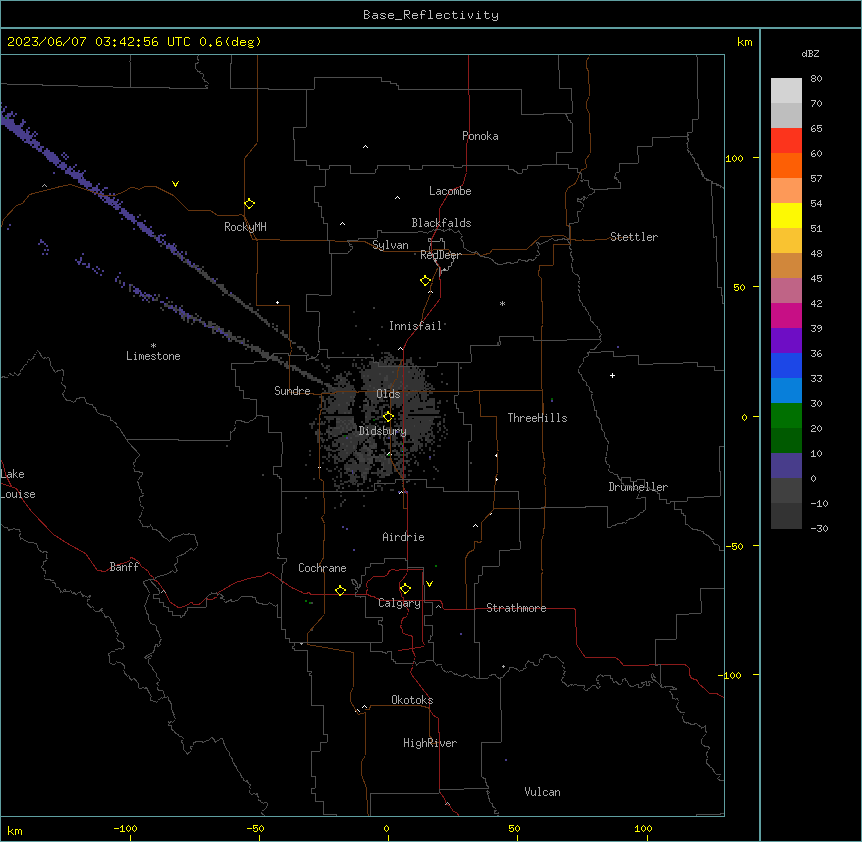Click the yellow diamond marker above Calgary label
The height and width of the screenshot is (842, 862).
(405, 589)
